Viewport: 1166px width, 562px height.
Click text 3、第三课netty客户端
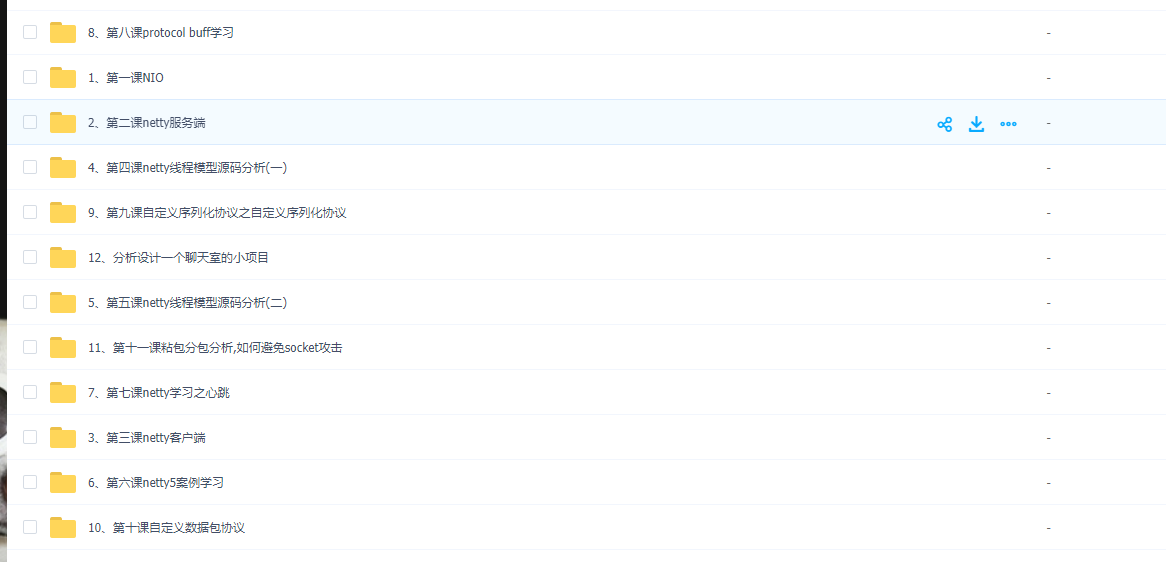pyautogui.click(x=146, y=438)
